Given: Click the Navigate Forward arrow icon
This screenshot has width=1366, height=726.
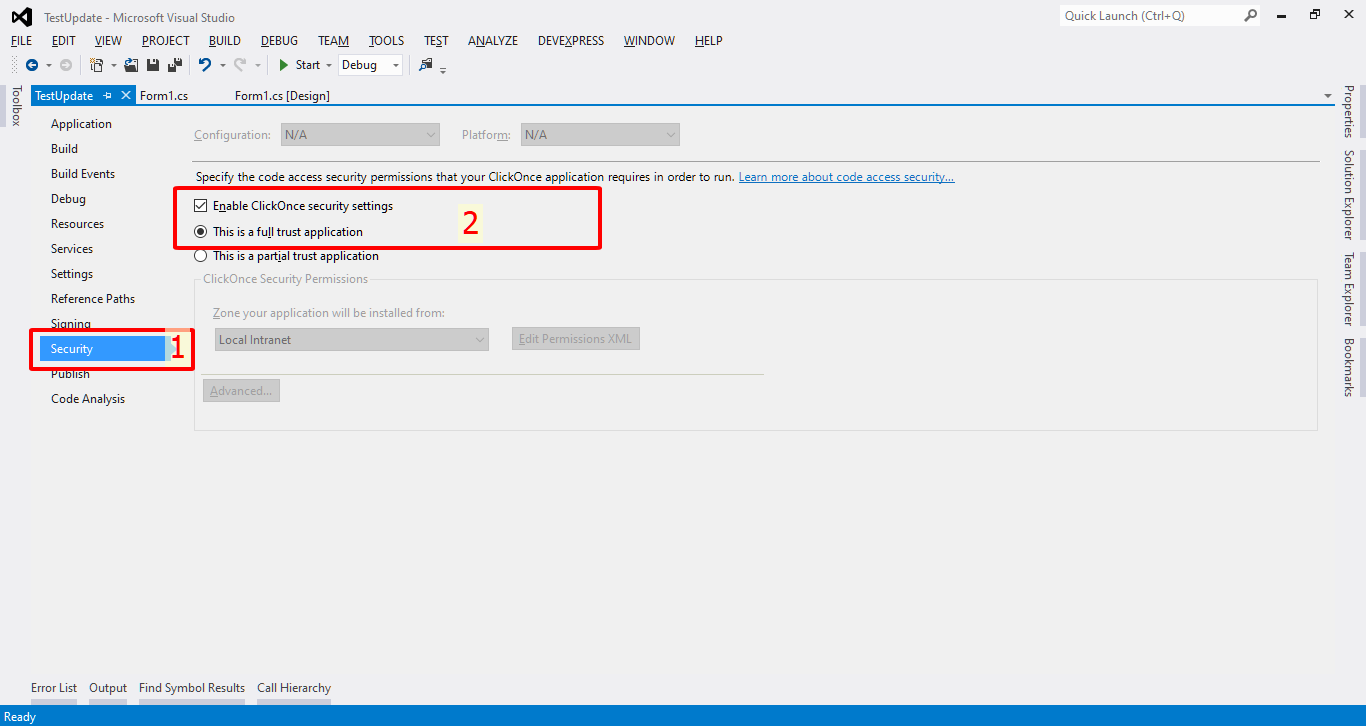Looking at the screenshot, I should pos(66,65).
